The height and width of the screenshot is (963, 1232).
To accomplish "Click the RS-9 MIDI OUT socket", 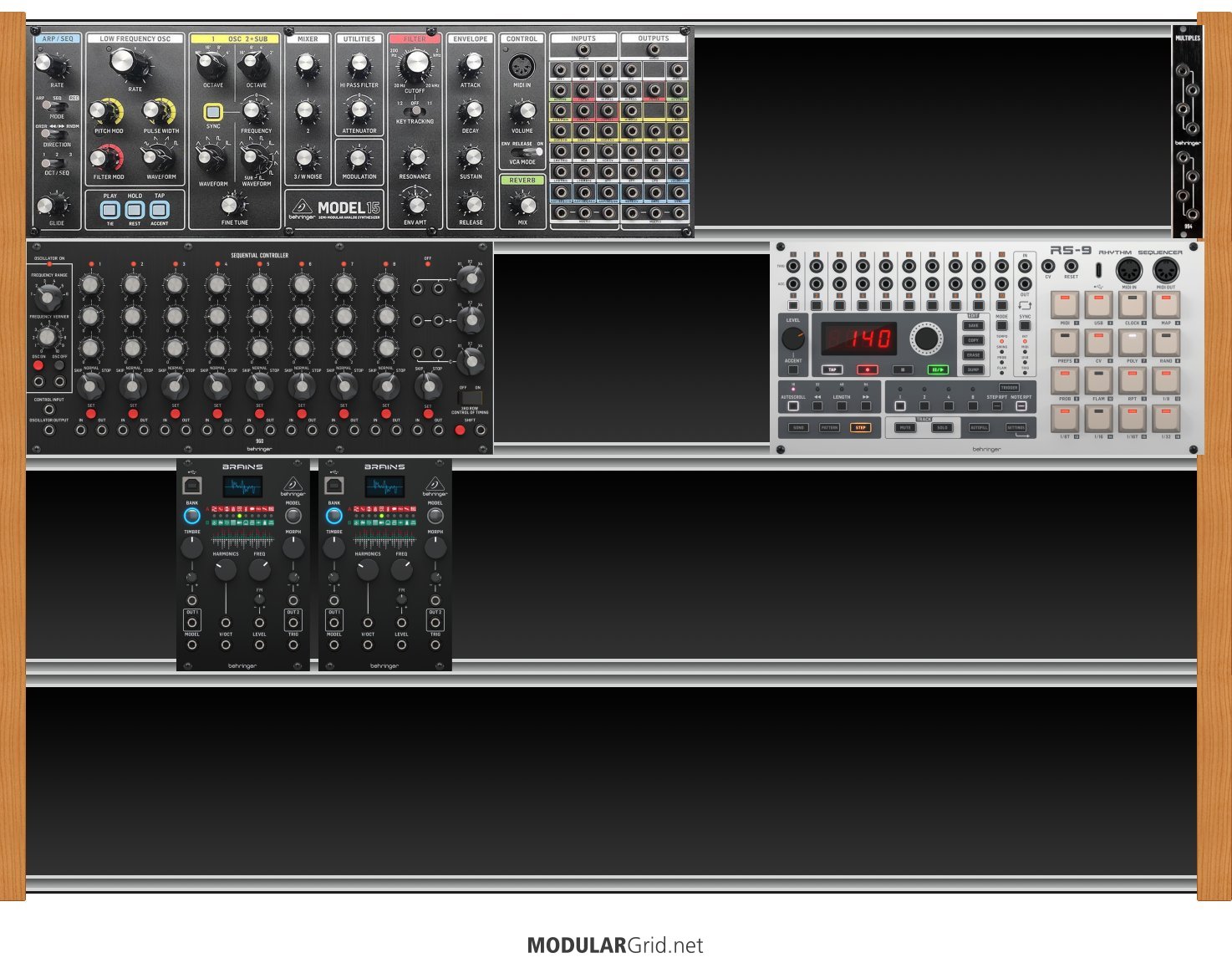I will pyautogui.click(x=1165, y=271).
